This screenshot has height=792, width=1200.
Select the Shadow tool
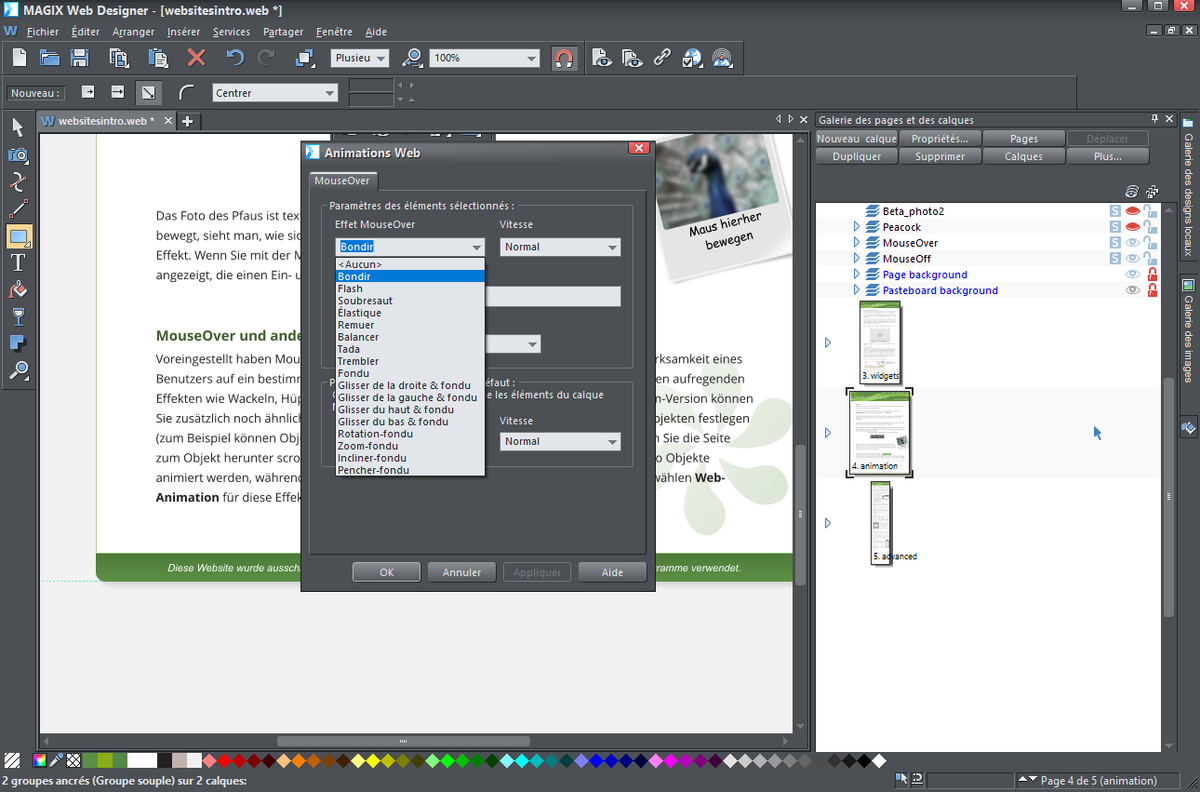click(18, 345)
